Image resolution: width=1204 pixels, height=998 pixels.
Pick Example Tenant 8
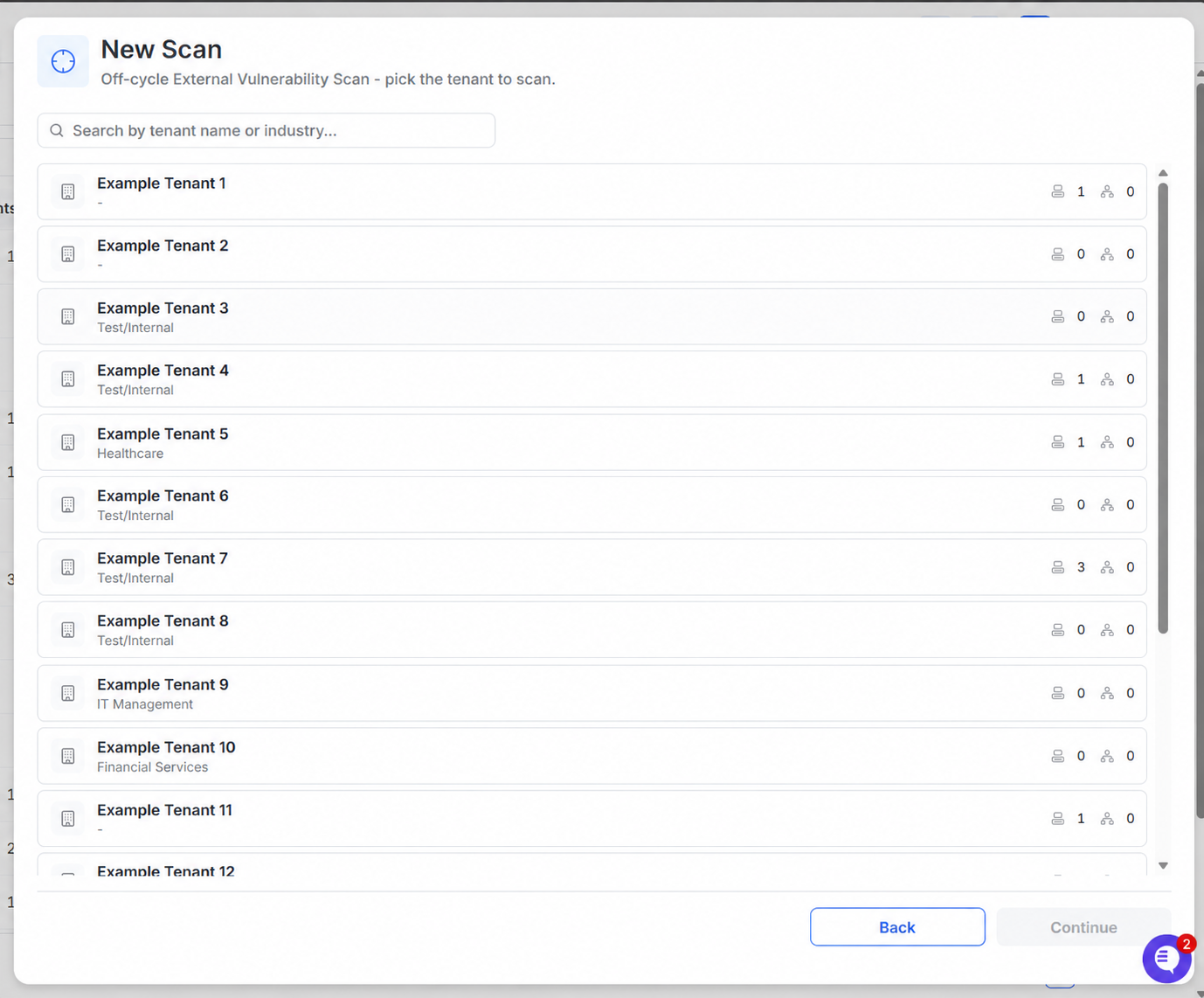[x=592, y=630]
